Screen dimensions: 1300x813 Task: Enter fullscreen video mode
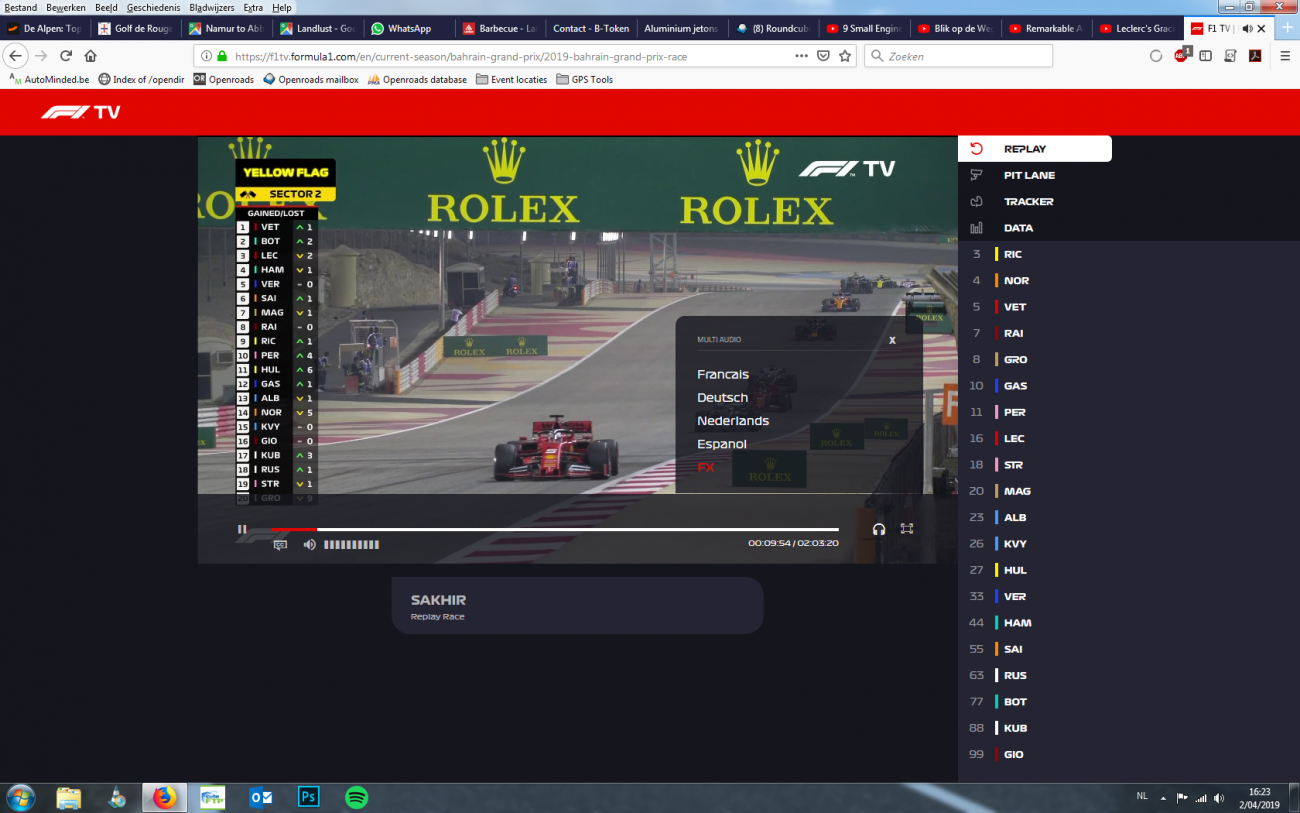pyautogui.click(x=907, y=529)
